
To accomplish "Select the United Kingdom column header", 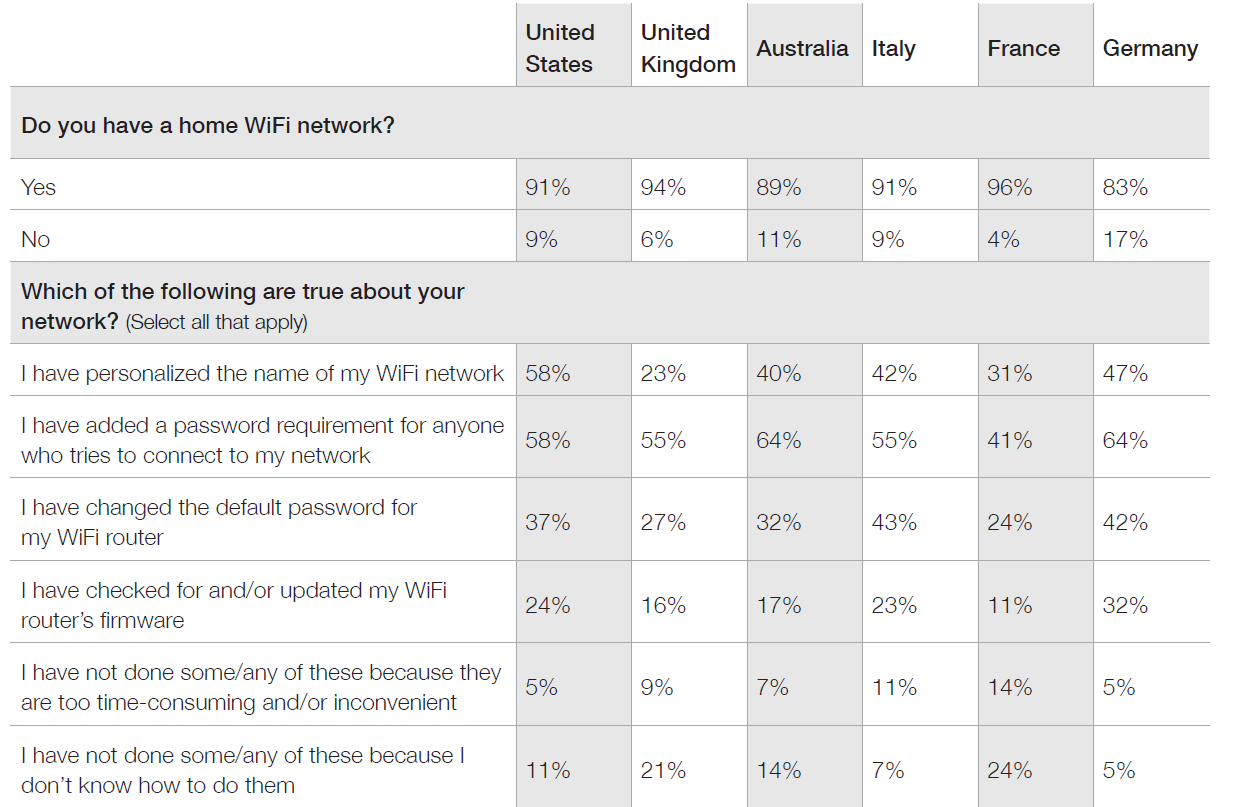I will click(x=688, y=48).
